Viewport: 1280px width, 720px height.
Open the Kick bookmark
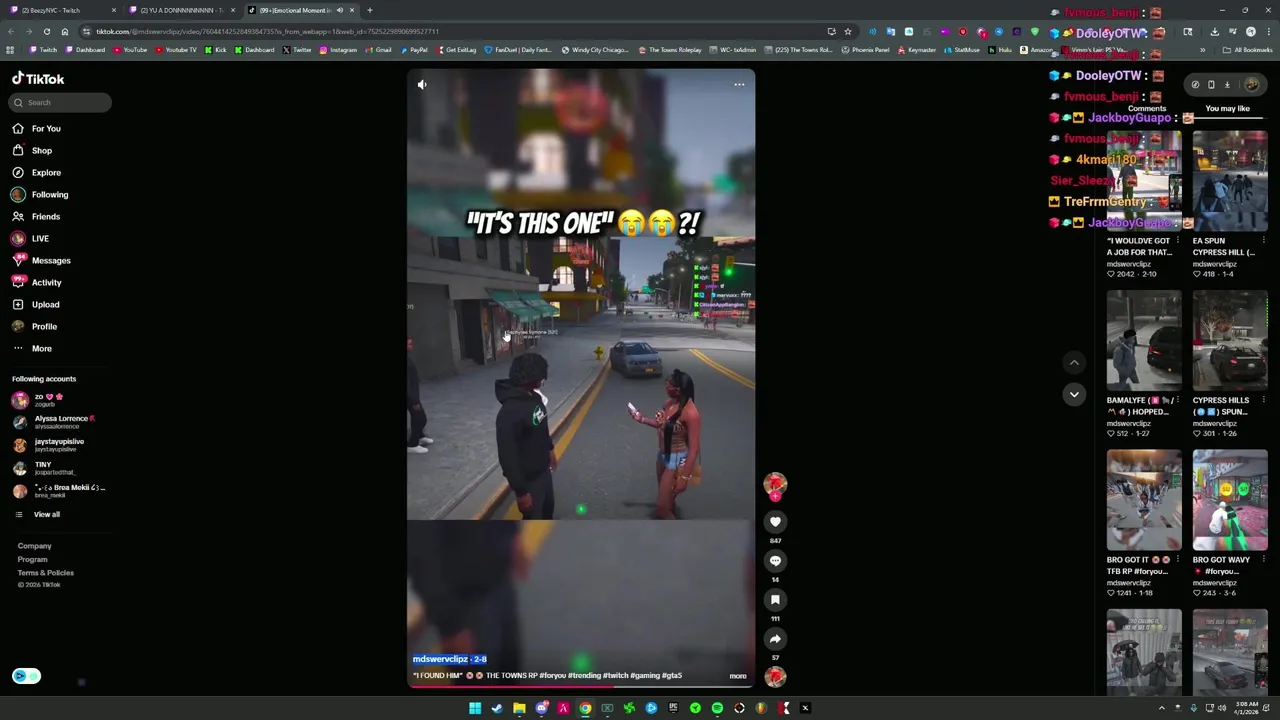[216, 50]
